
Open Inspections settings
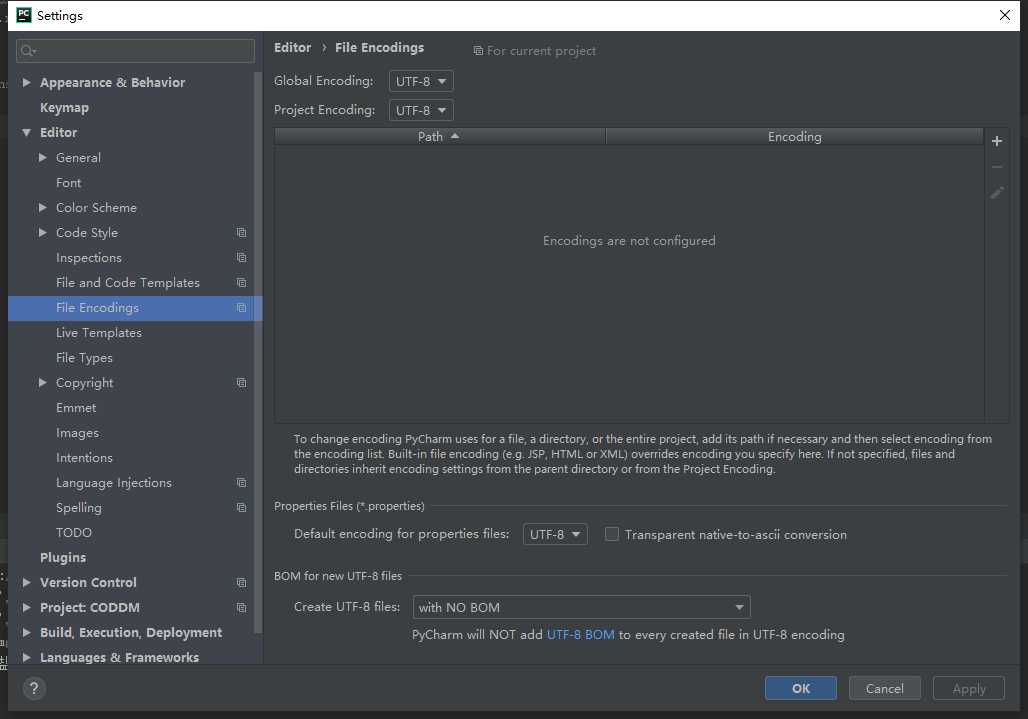89,258
